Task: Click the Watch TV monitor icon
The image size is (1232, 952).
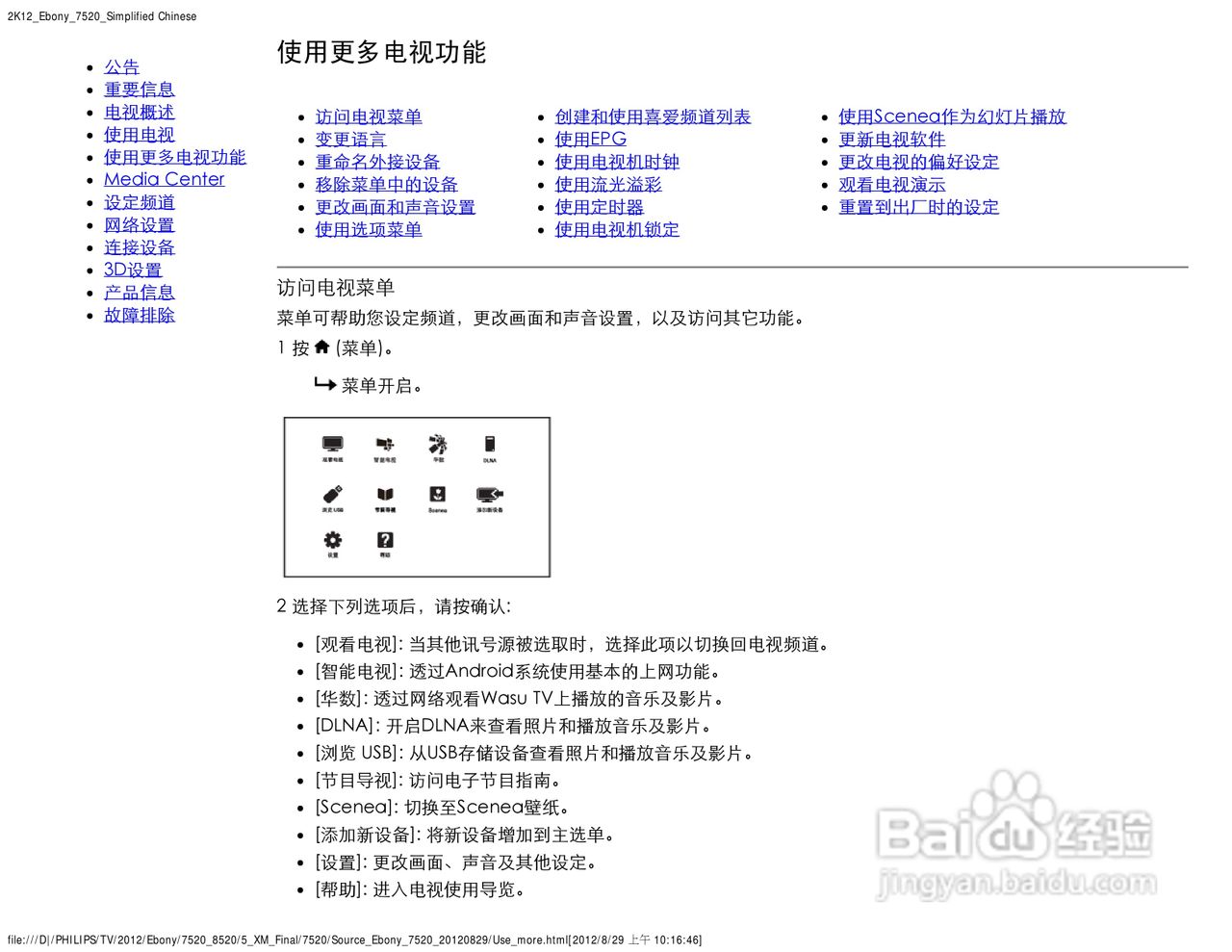Action: tap(332, 444)
